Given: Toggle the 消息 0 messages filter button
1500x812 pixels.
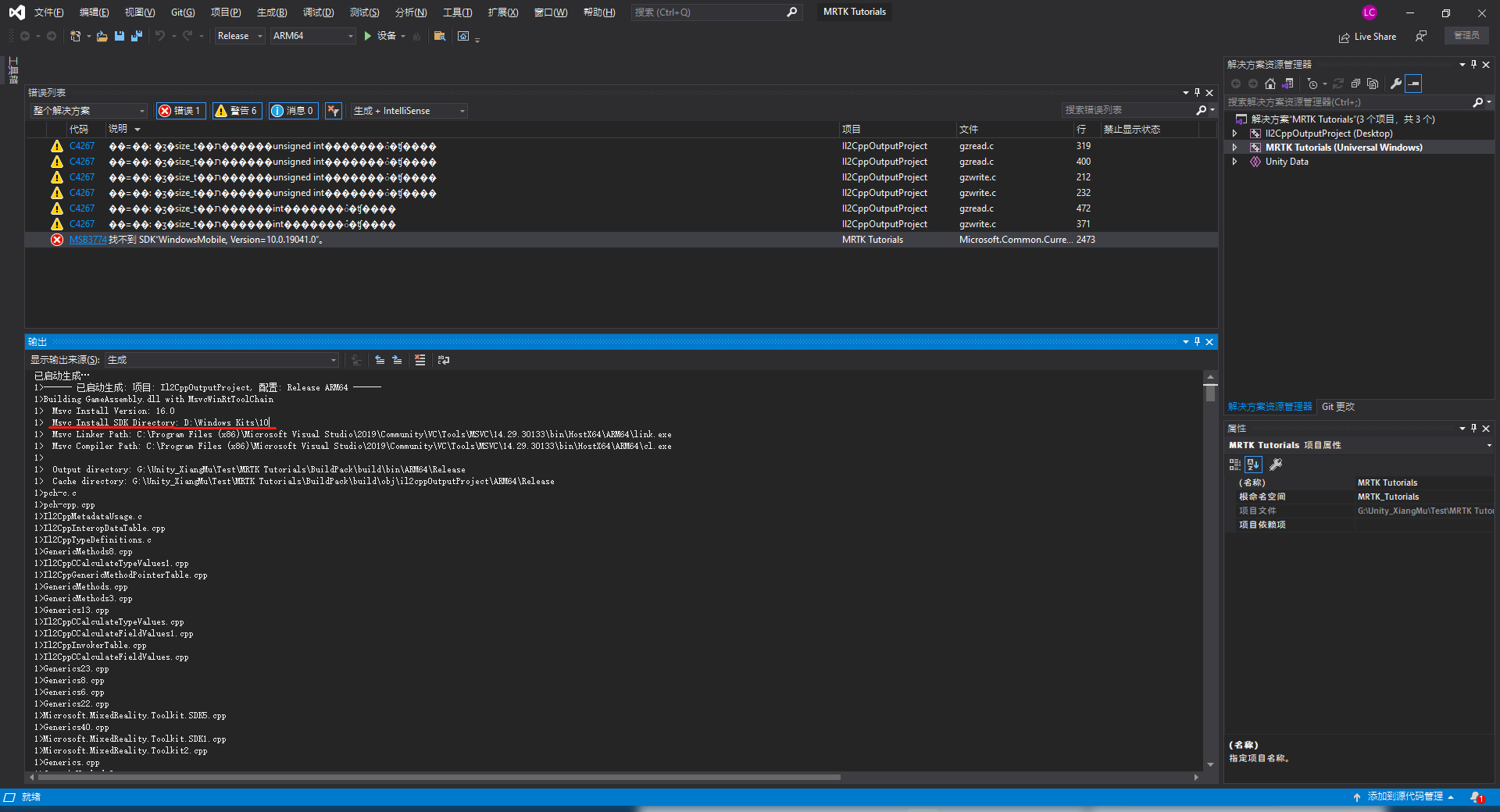Looking at the screenshot, I should pyautogui.click(x=293, y=110).
